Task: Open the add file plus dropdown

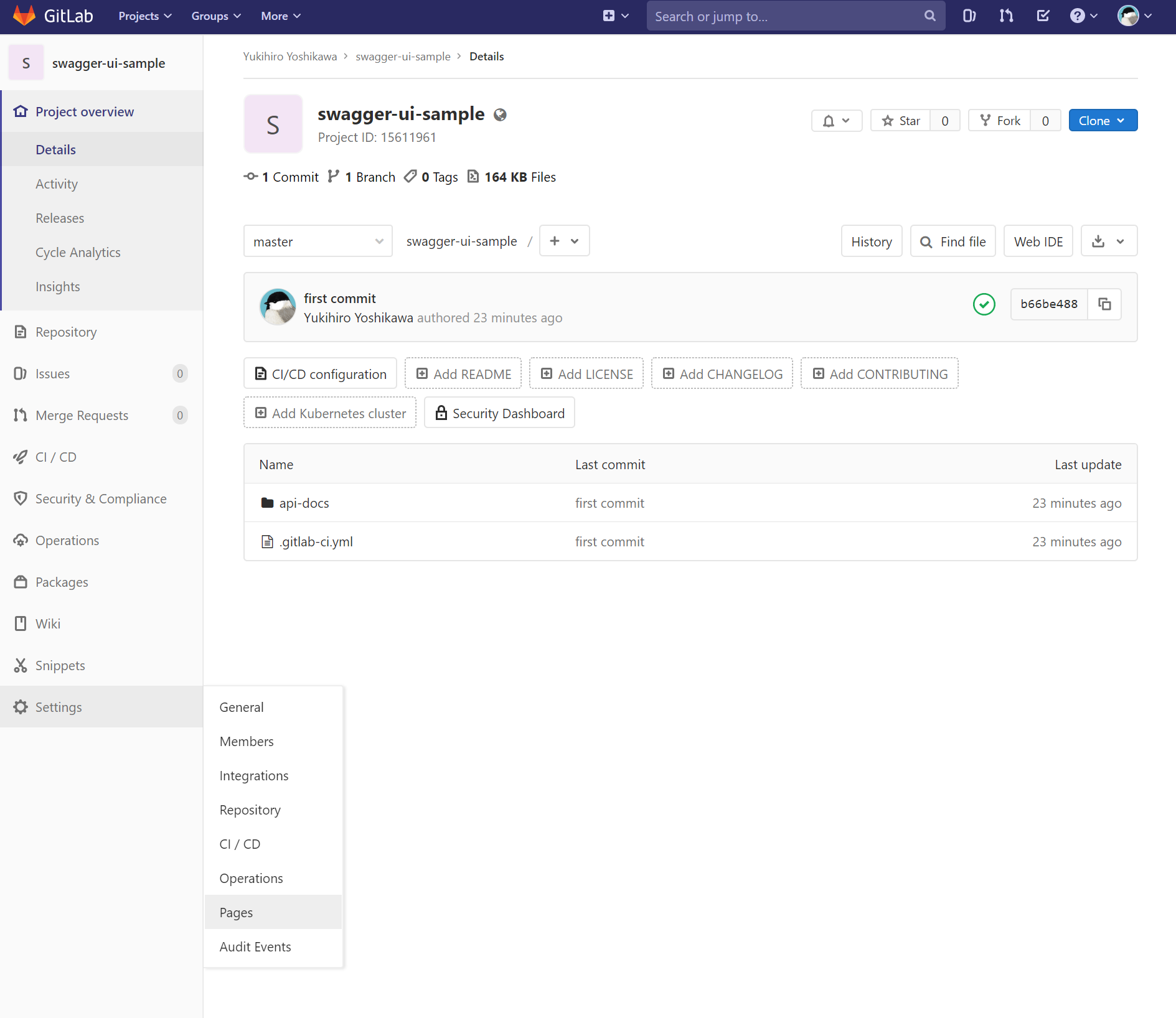Action: [x=564, y=241]
